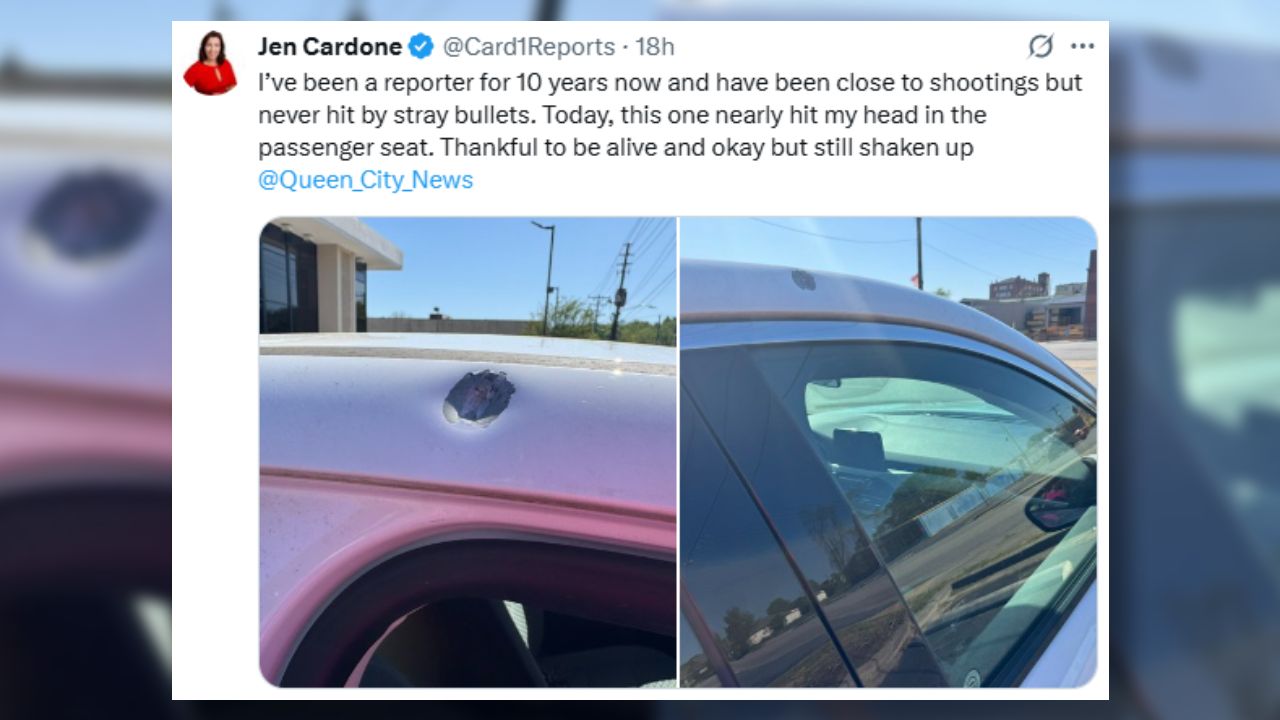The width and height of the screenshot is (1280, 720).
Task: Select the tweet text about stray bullets
Action: click(x=670, y=115)
